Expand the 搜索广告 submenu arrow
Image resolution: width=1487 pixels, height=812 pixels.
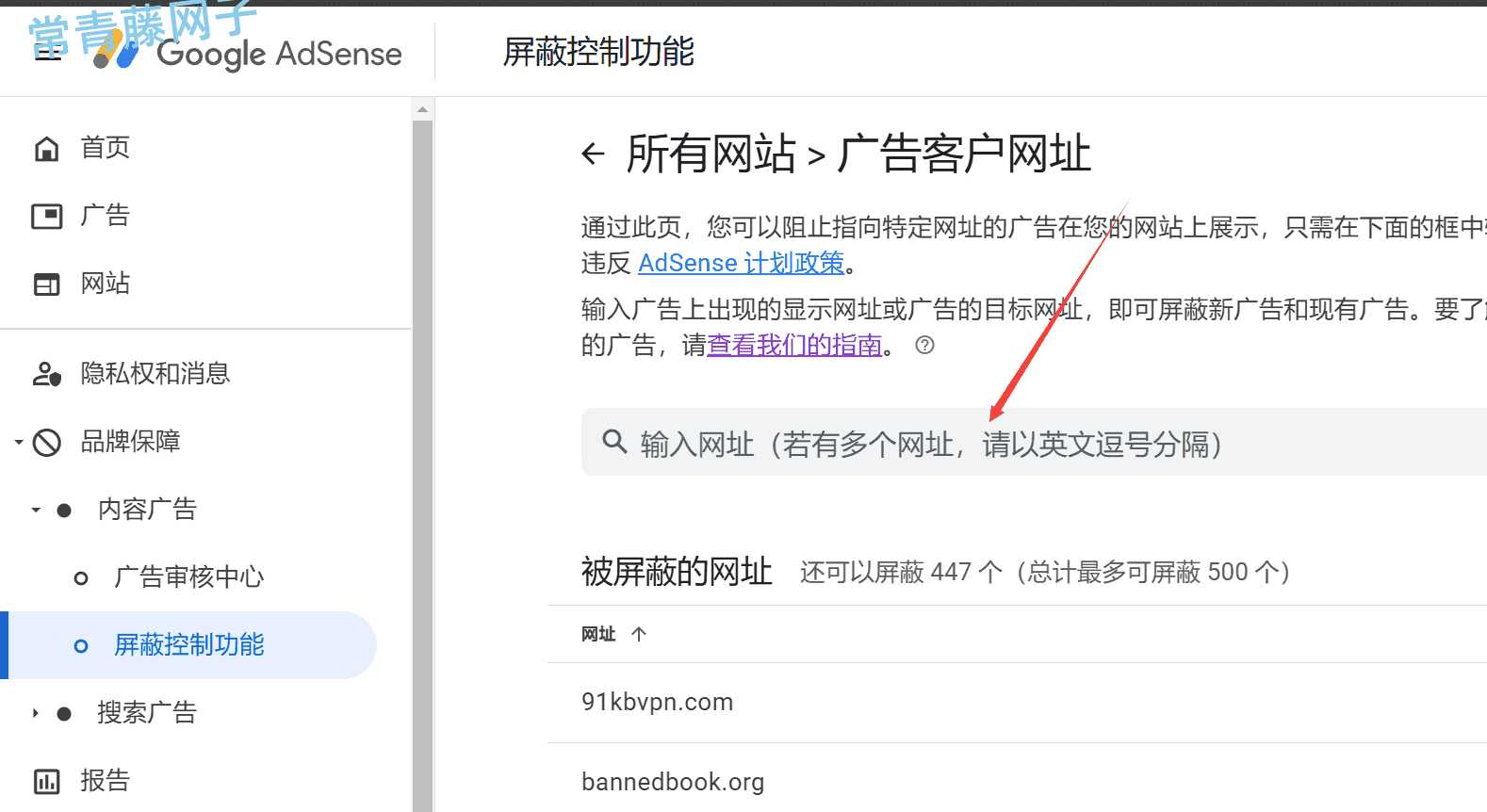tap(36, 713)
